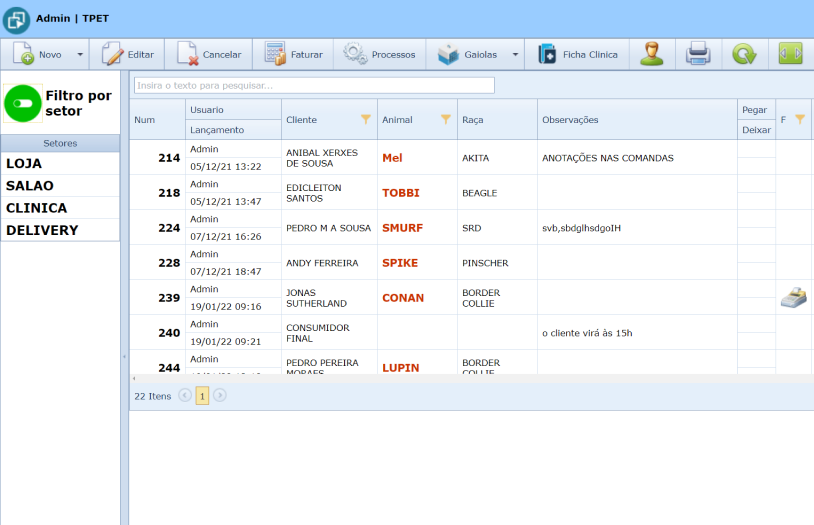Image resolution: width=814 pixels, height=525 pixels.
Task: Click cash register icon in row 239
Action: 794,297
